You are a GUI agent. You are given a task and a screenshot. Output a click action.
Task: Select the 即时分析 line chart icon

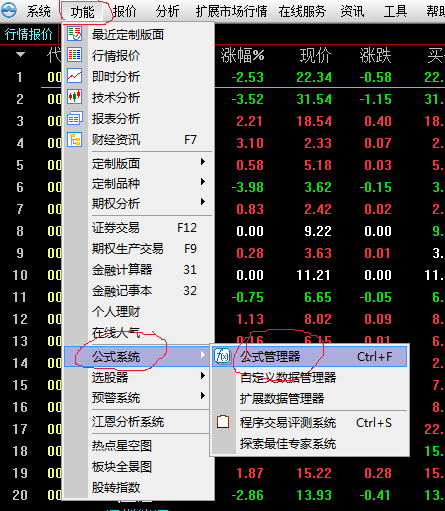[x=75, y=76]
